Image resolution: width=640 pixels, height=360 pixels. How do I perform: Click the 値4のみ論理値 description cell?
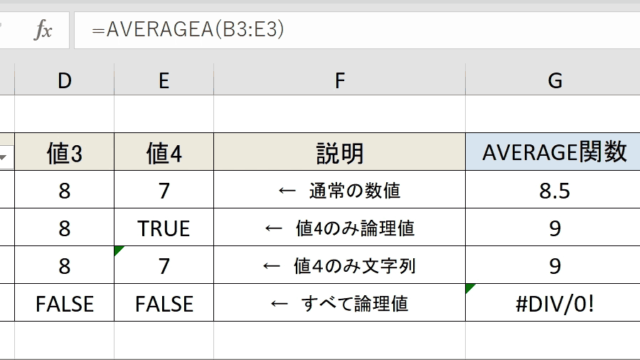coord(340,228)
